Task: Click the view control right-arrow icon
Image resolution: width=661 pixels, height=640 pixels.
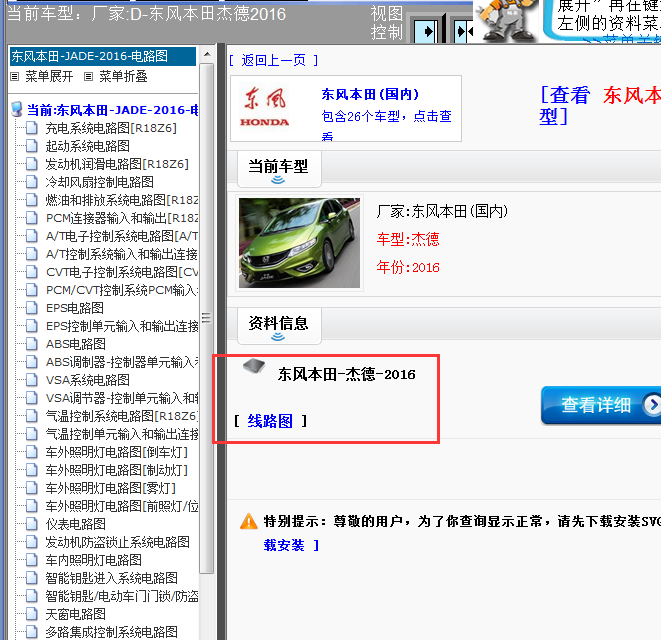Action: [427, 32]
